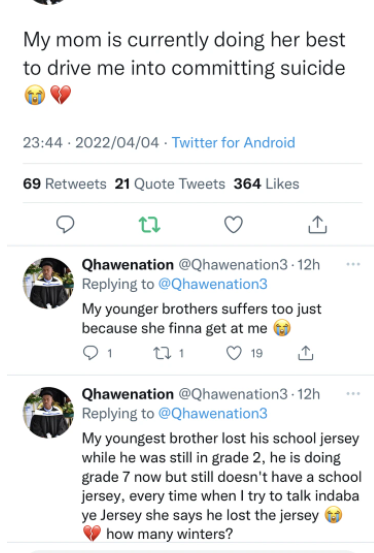This screenshot has height=553, width=374.
Task: Open the Twitter for Android link
Action: pos(233,143)
